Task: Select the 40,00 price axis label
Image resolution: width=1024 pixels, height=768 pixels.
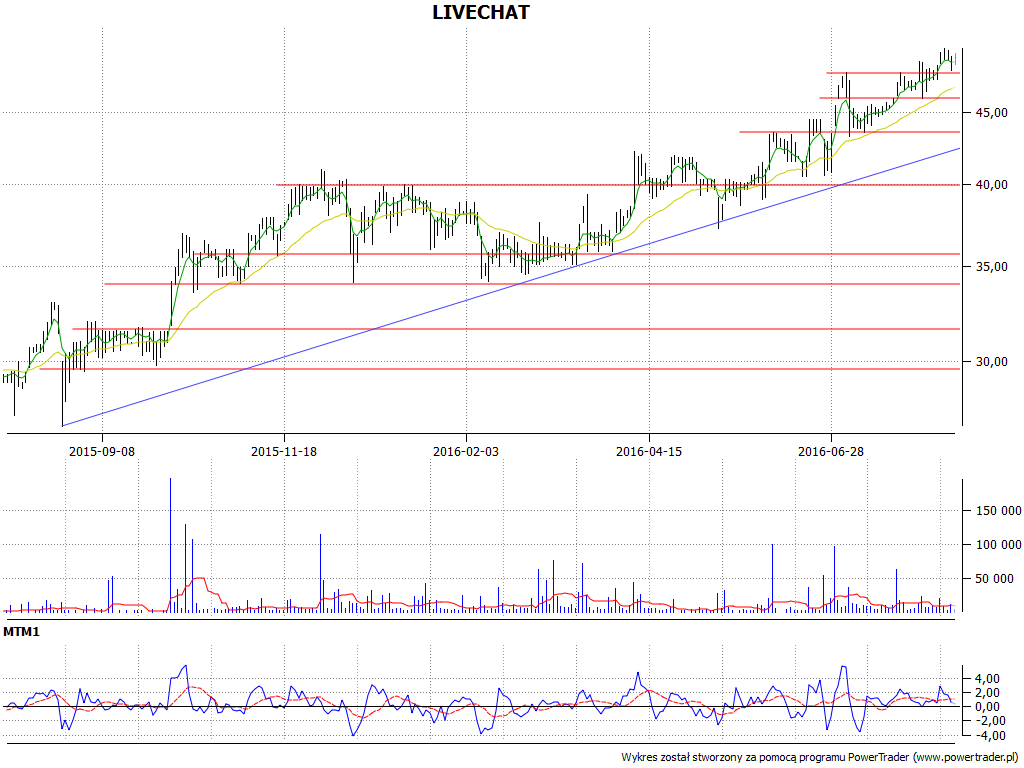Action: pyautogui.click(x=991, y=185)
